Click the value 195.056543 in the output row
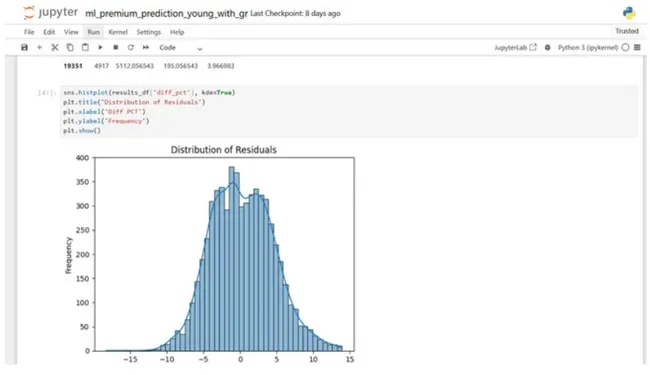The height and width of the screenshot is (375, 650). point(180,66)
